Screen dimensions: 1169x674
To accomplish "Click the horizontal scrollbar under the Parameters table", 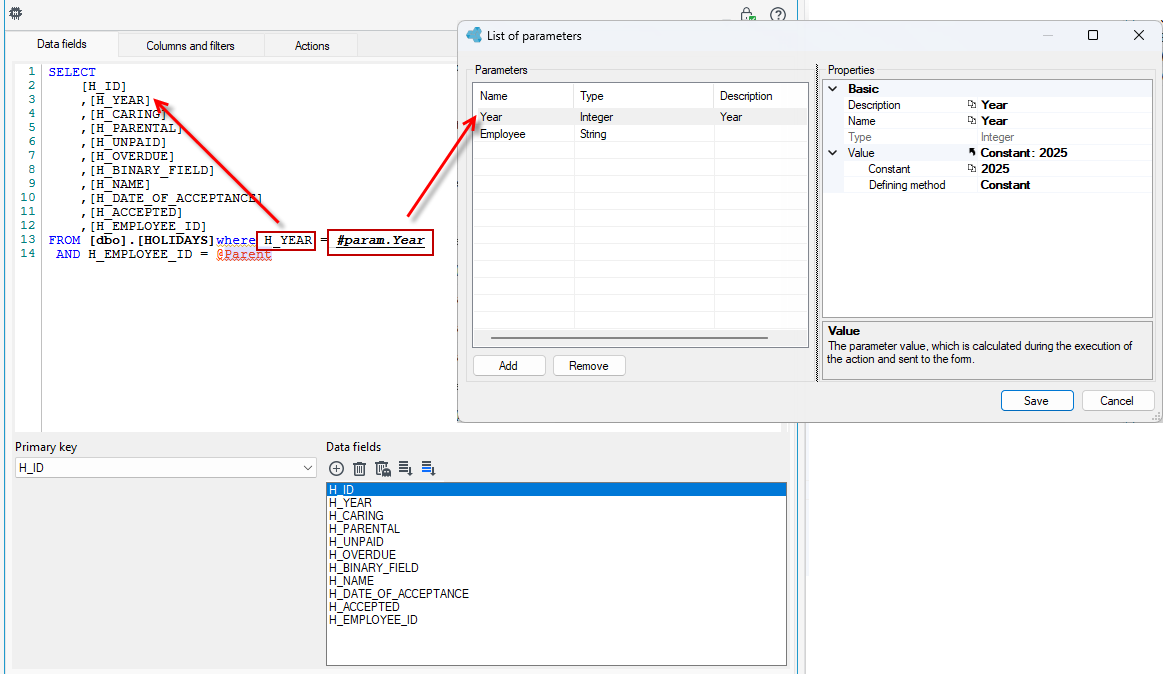I will pyautogui.click(x=629, y=338).
